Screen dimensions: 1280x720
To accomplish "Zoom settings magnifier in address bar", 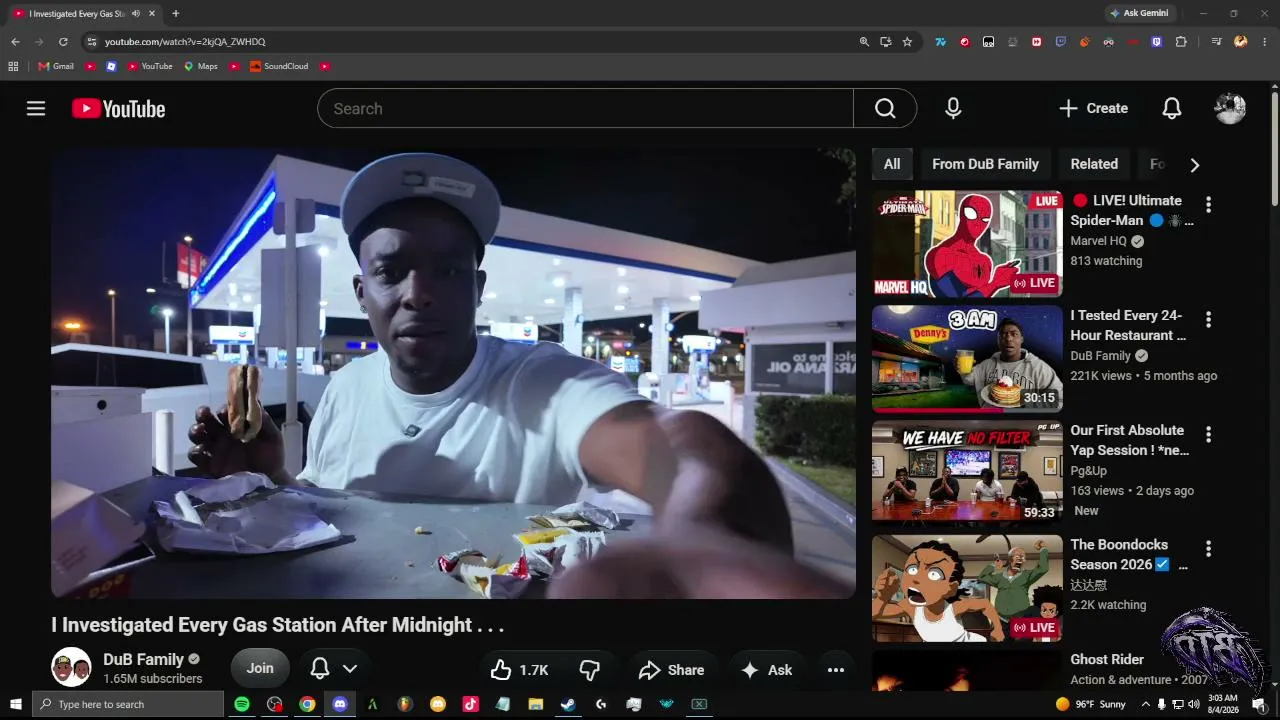I will pos(864,42).
